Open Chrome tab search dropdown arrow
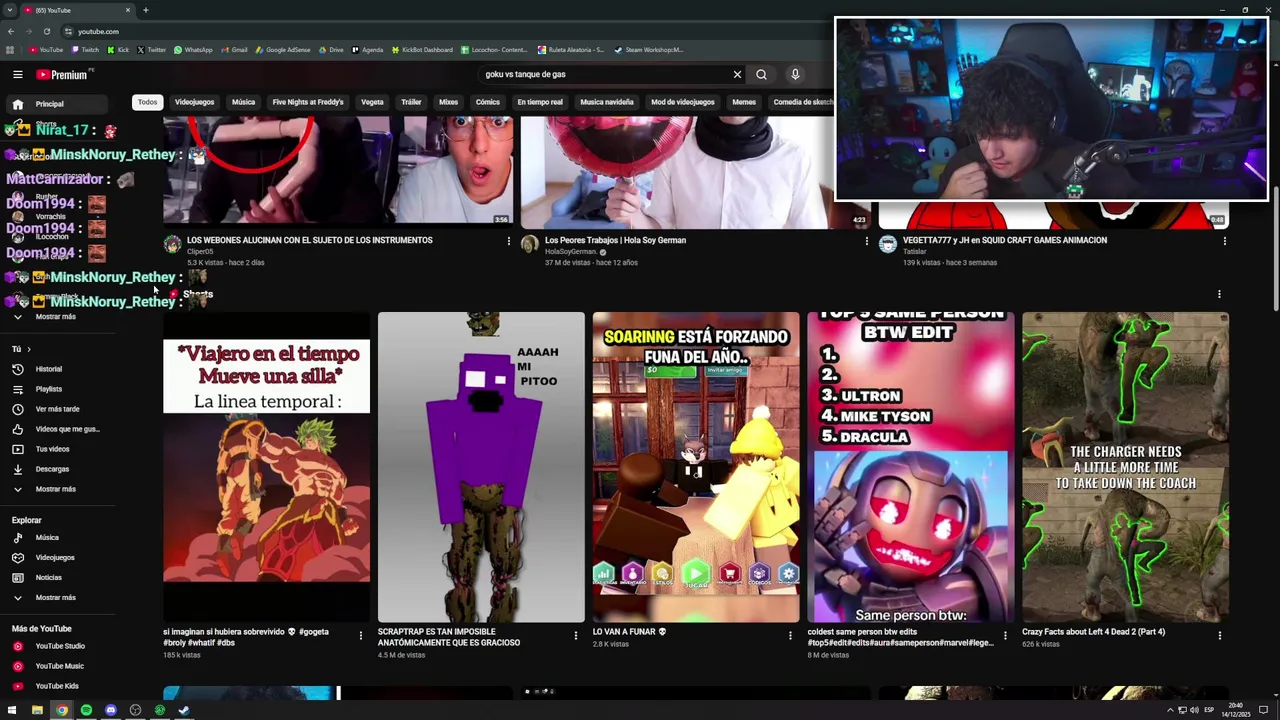This screenshot has width=1280, height=720. 10,10
